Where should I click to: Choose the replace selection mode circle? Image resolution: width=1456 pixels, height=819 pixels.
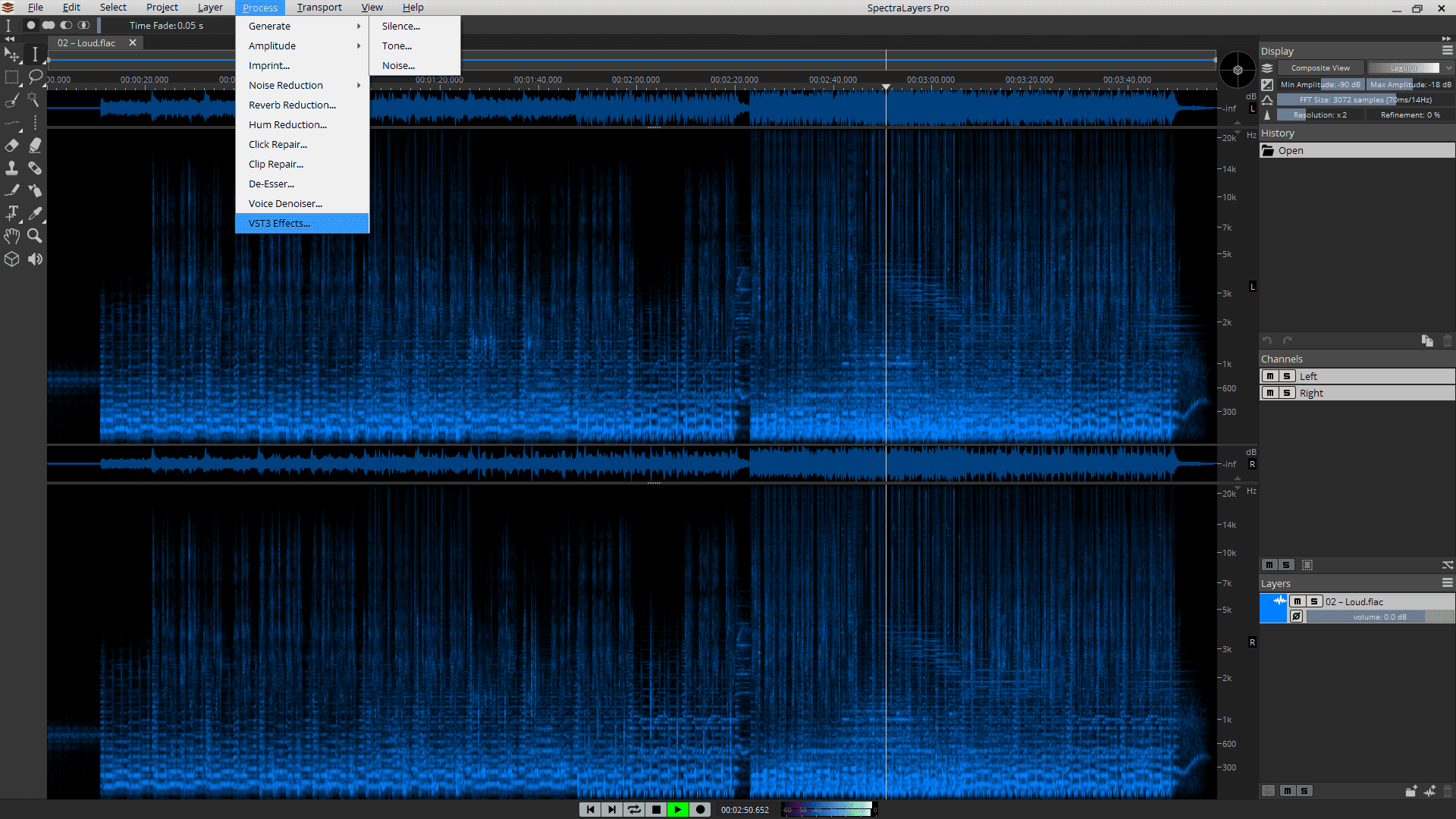pos(30,25)
